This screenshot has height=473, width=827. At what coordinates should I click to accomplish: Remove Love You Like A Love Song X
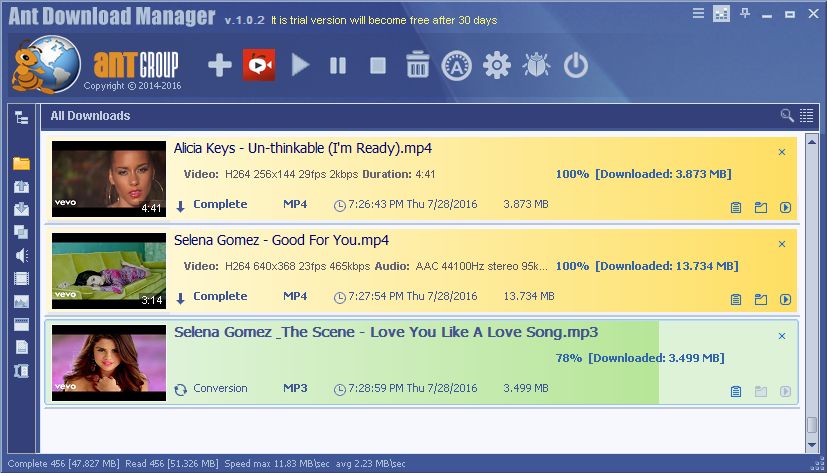point(782,336)
